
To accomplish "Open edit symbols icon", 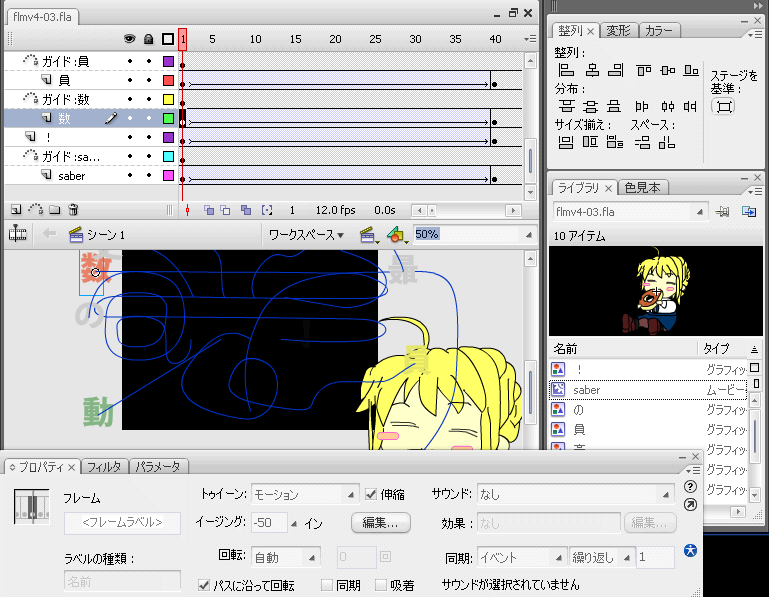I will point(397,235).
